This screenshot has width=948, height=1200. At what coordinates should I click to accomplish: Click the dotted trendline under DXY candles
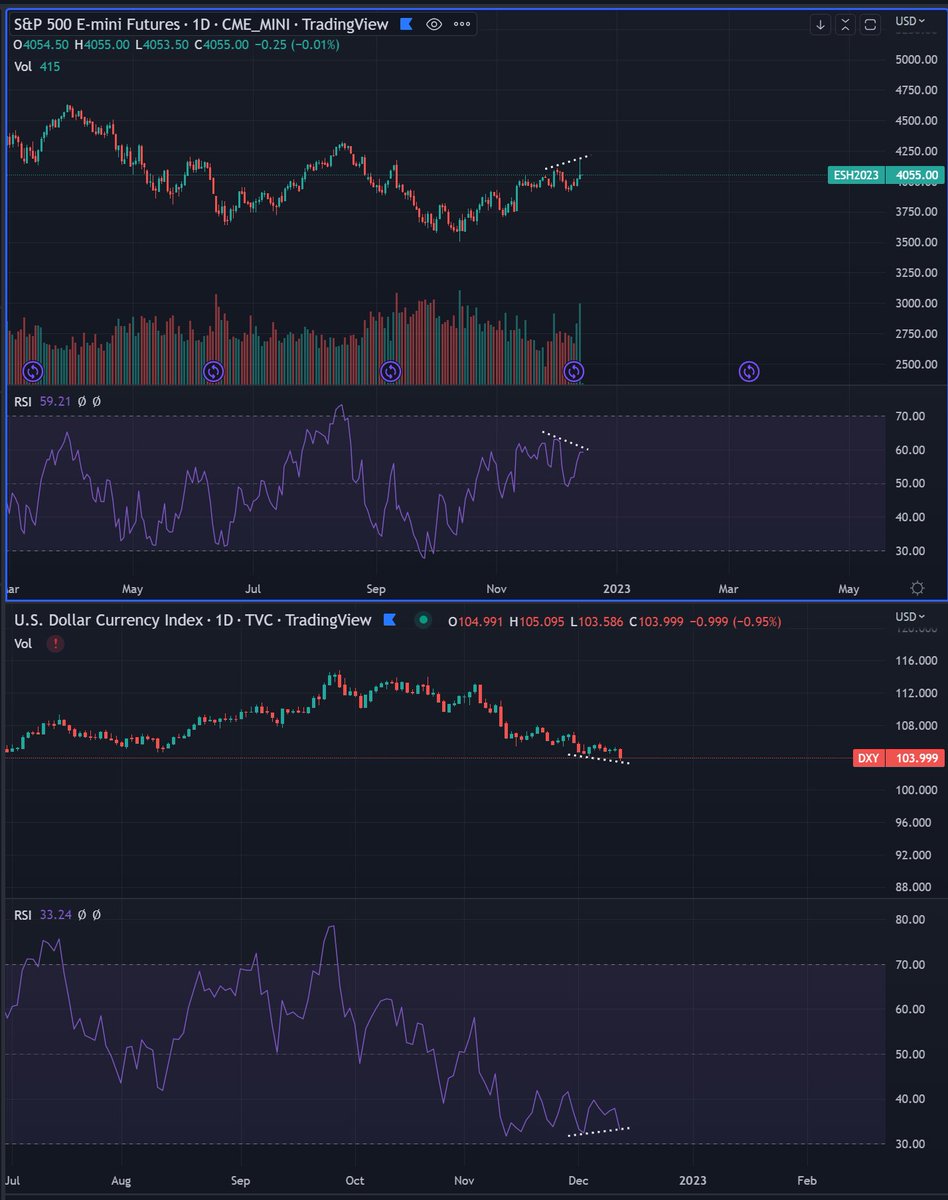coord(599,759)
